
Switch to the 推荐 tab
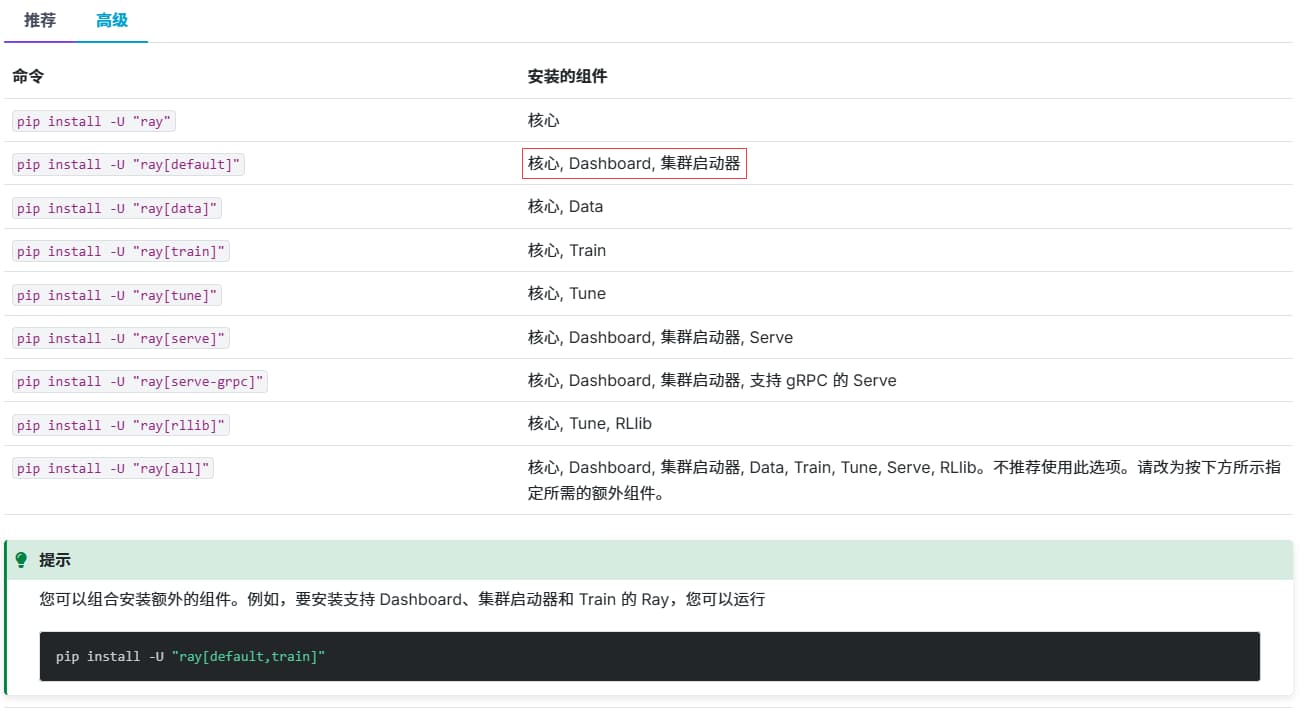[40, 21]
